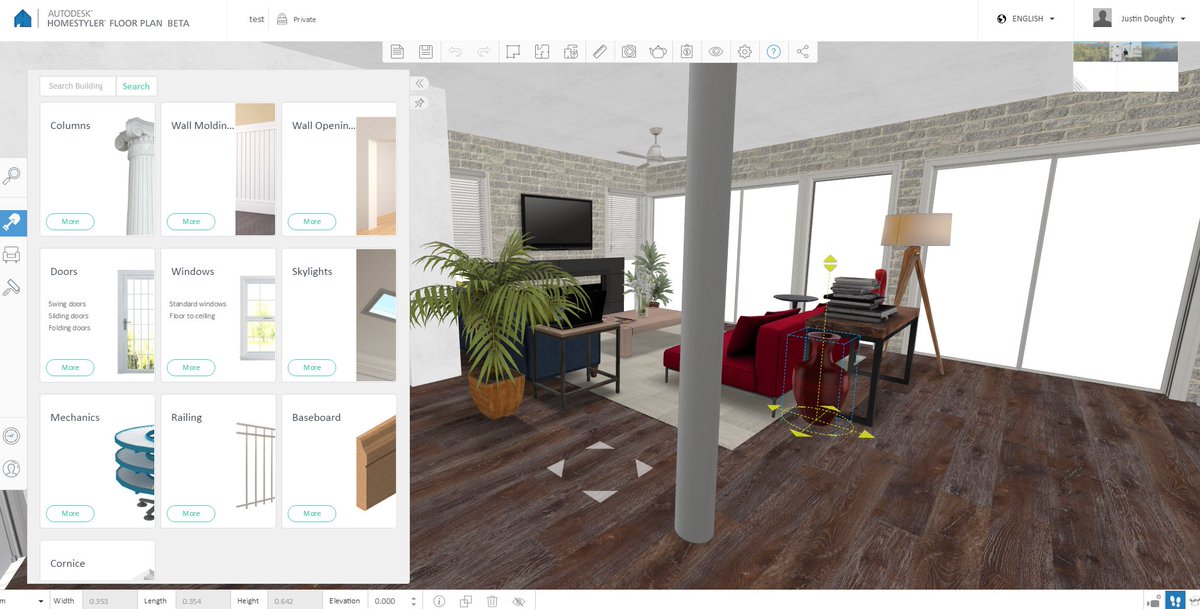Switch to camera view mode
1200x609 pixels.
click(1155, 601)
